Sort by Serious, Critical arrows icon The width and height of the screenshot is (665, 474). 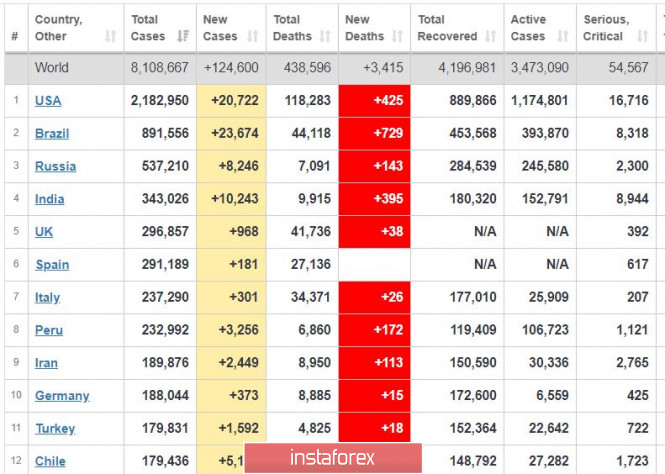pos(643,36)
